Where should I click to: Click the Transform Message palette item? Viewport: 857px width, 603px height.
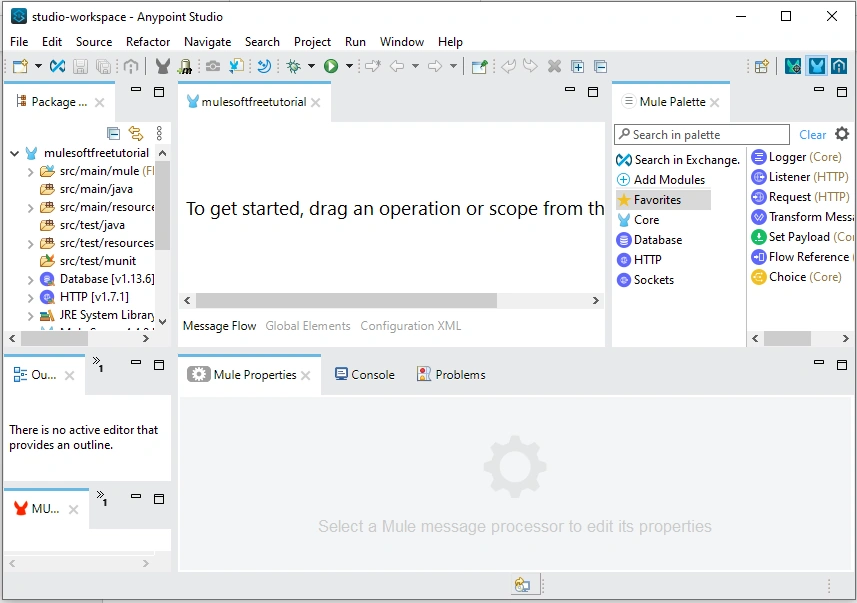[802, 216]
